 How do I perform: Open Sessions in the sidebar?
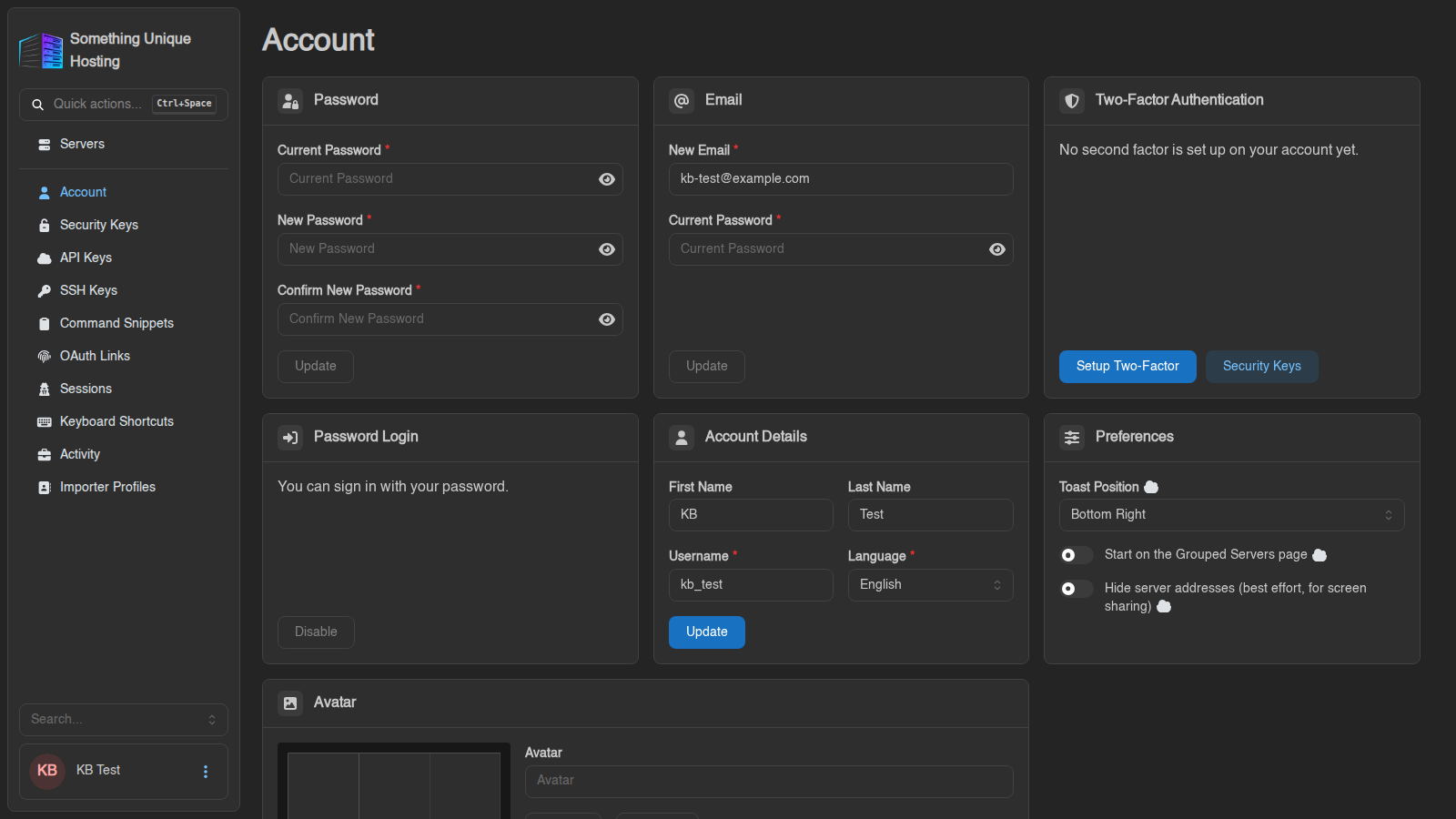point(124,389)
